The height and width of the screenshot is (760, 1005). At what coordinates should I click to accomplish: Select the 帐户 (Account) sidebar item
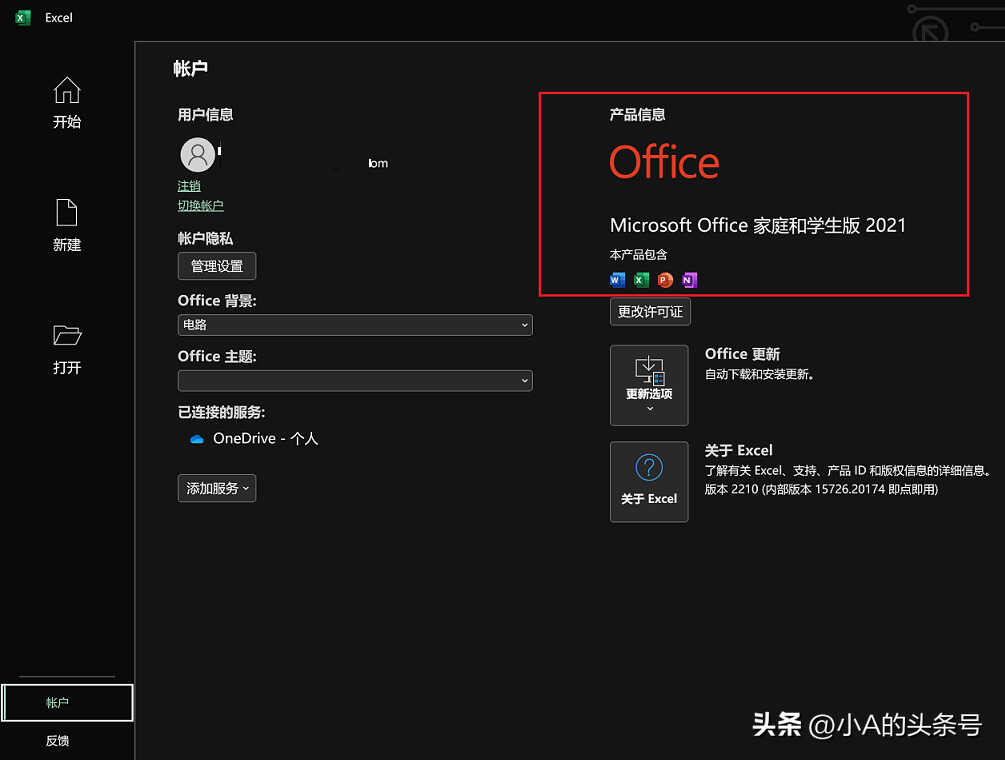(67, 702)
